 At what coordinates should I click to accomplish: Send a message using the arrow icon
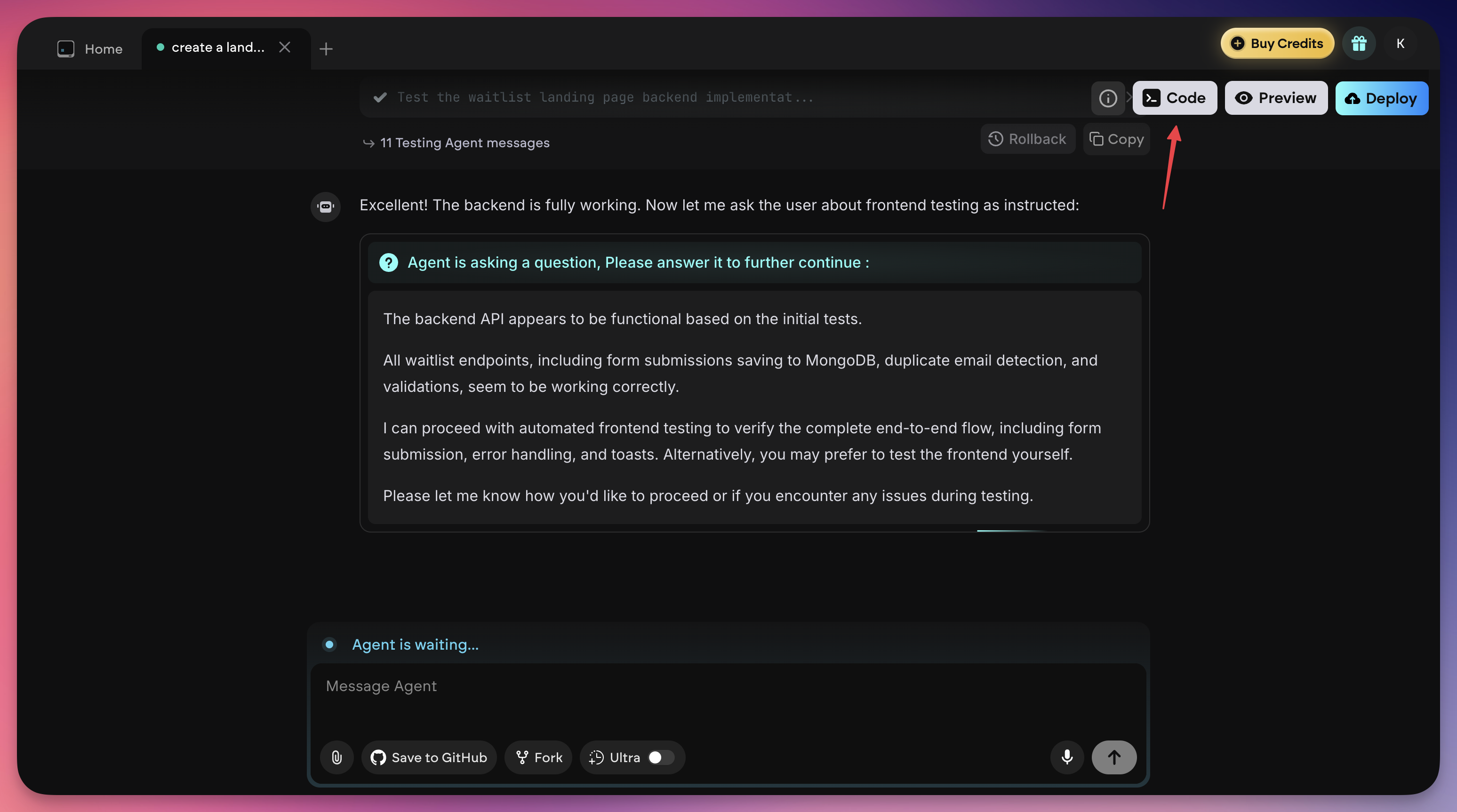pyautogui.click(x=1113, y=757)
